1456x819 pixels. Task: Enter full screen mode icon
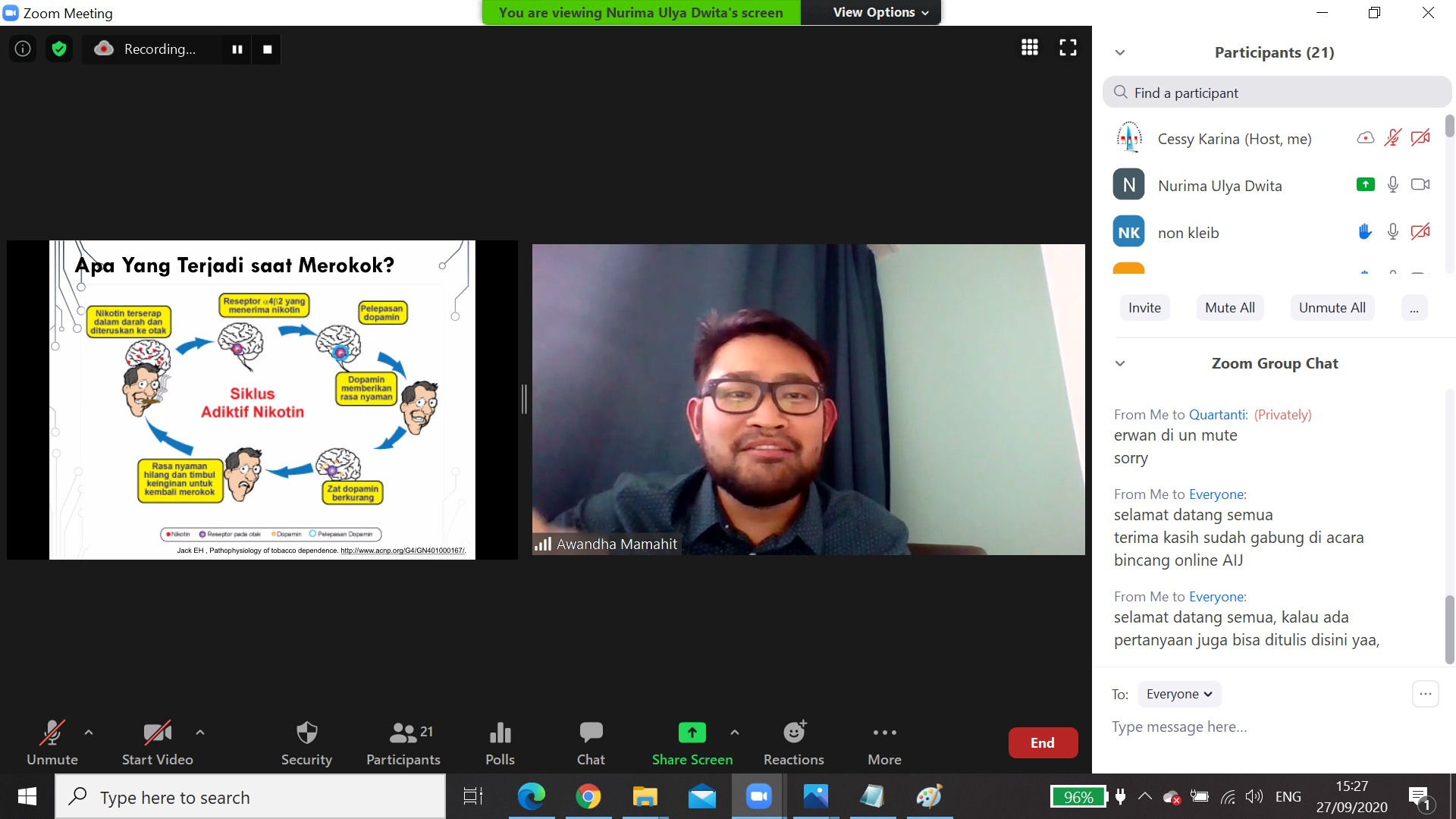tap(1068, 48)
